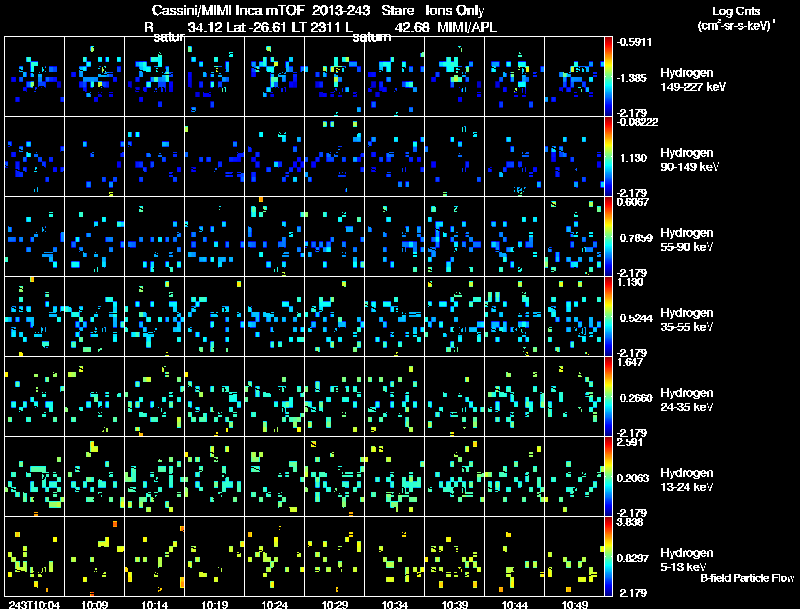Click the '34.12' R value in the subtitle
The image size is (800, 609).
205,27
